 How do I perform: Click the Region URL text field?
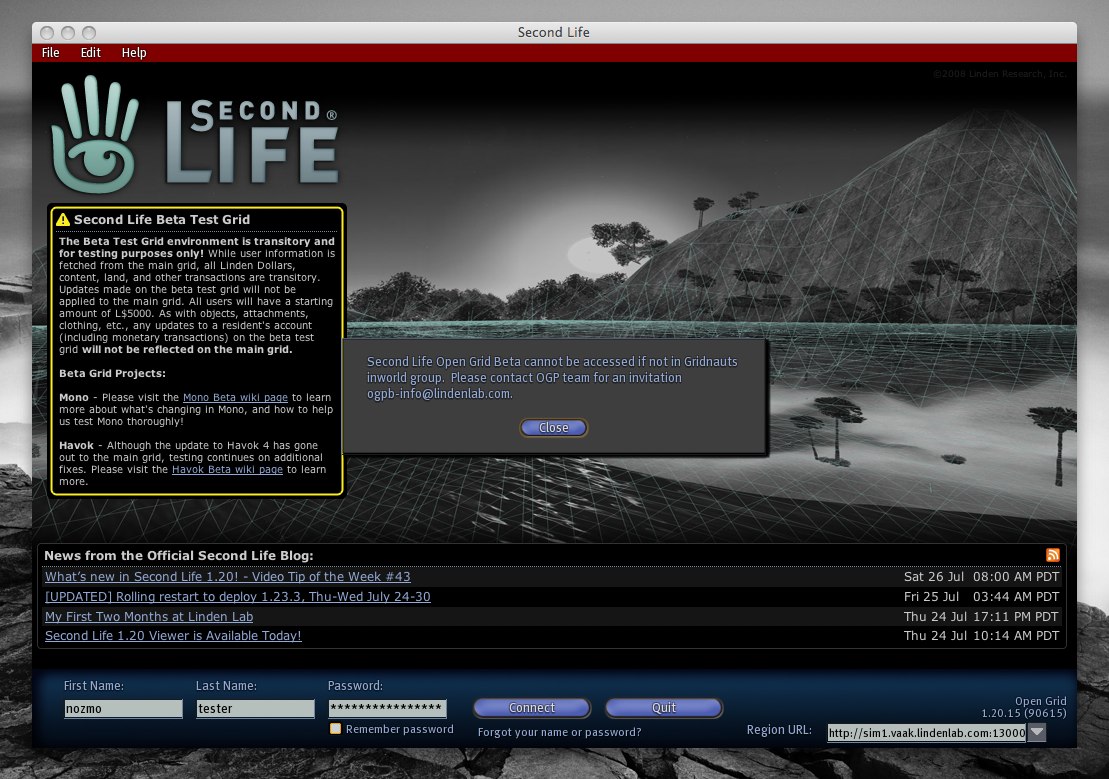coord(926,732)
